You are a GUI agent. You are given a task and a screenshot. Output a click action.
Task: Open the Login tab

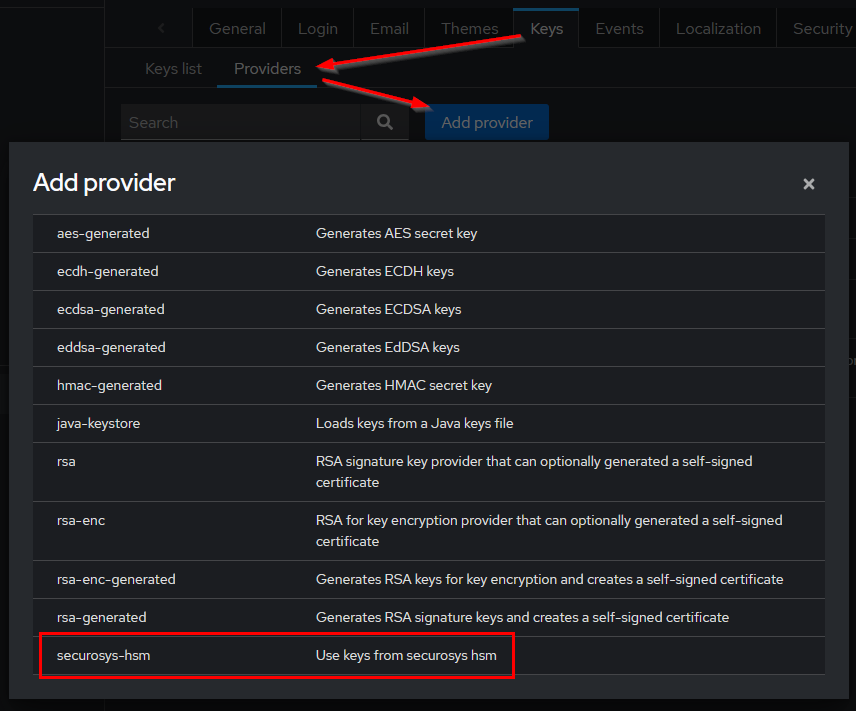coord(317,28)
